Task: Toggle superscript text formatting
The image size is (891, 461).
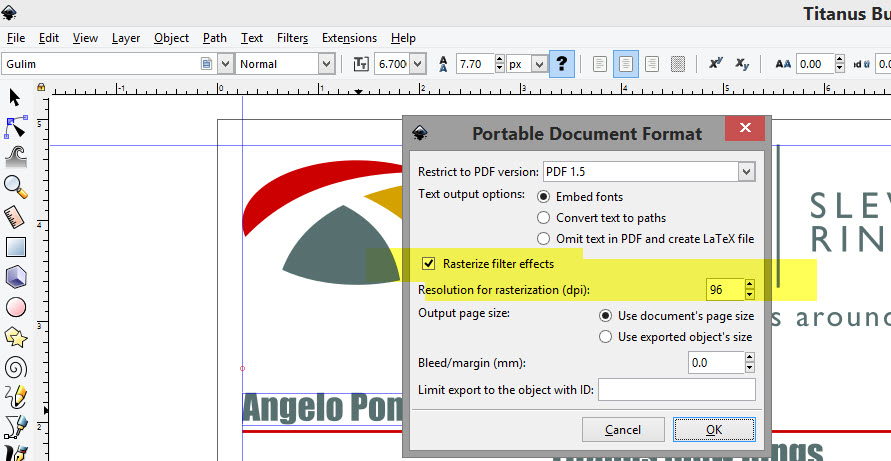Action: (715, 64)
